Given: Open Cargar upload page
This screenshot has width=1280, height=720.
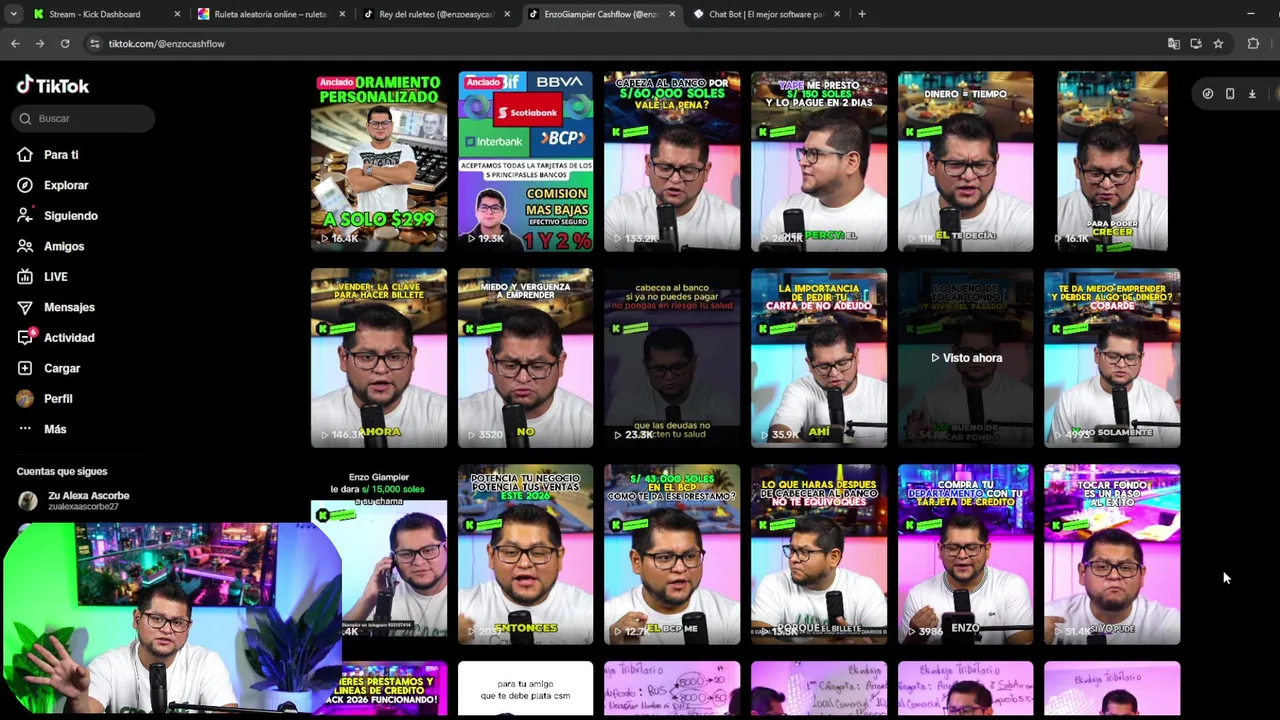Looking at the screenshot, I should pyautogui.click(x=62, y=368).
